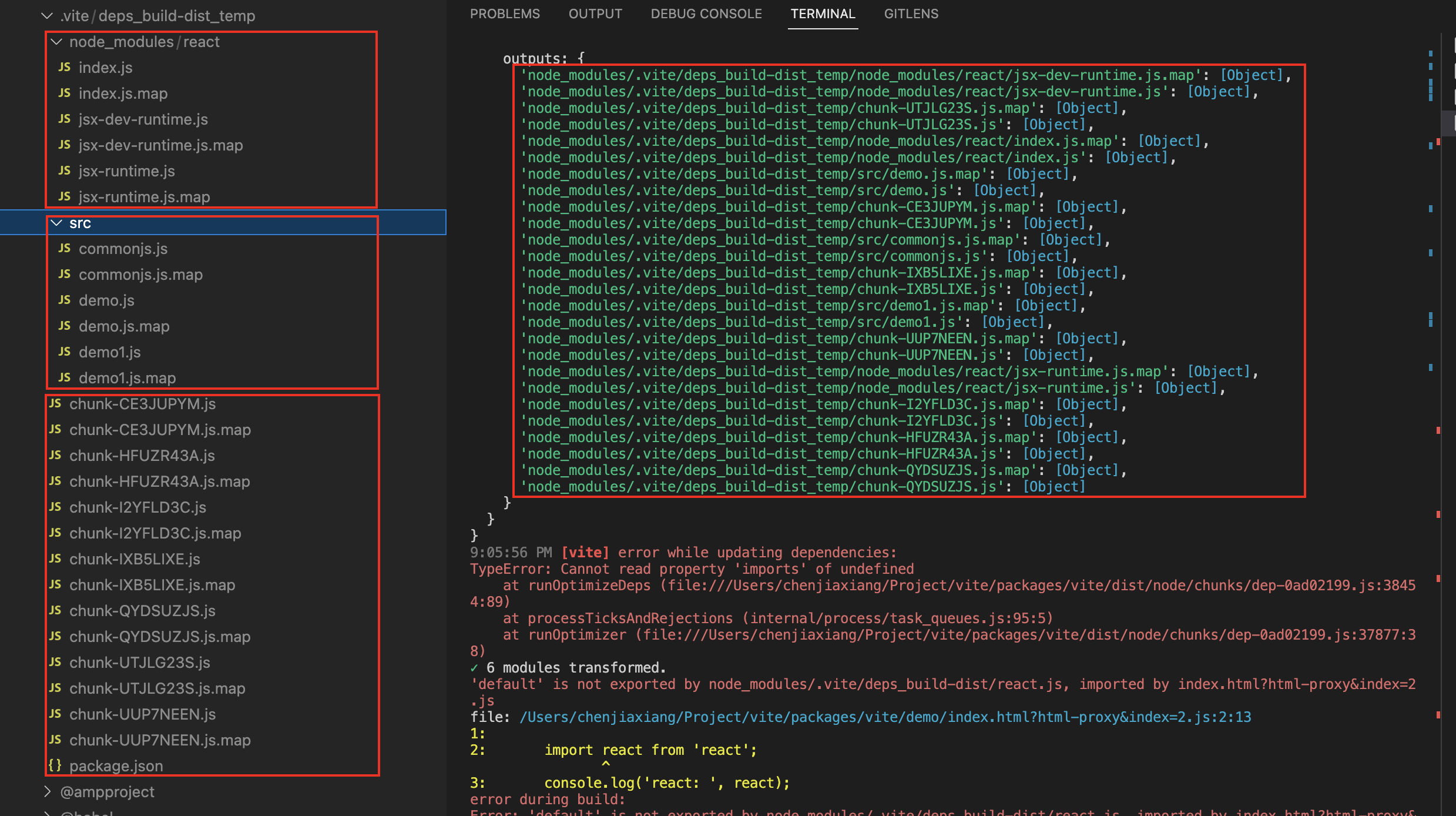Click JS icon beside index.js file
Viewport: 1456px width, 816px height.
tap(64, 67)
